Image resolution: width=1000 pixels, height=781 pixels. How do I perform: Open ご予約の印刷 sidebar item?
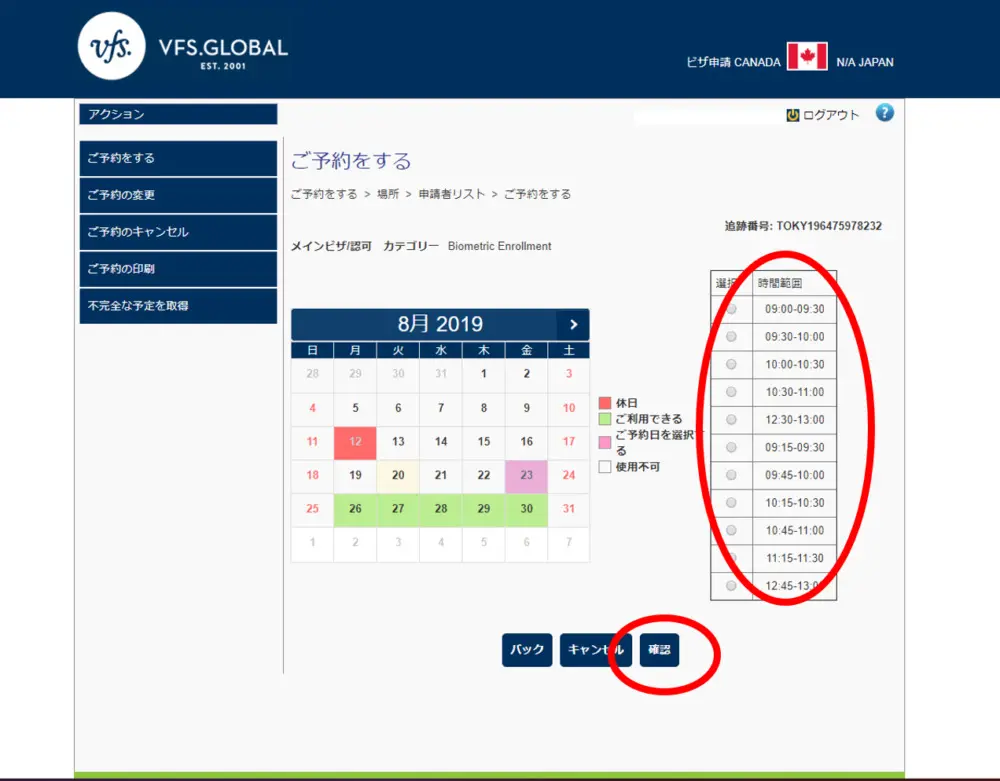pyautogui.click(x=178, y=269)
